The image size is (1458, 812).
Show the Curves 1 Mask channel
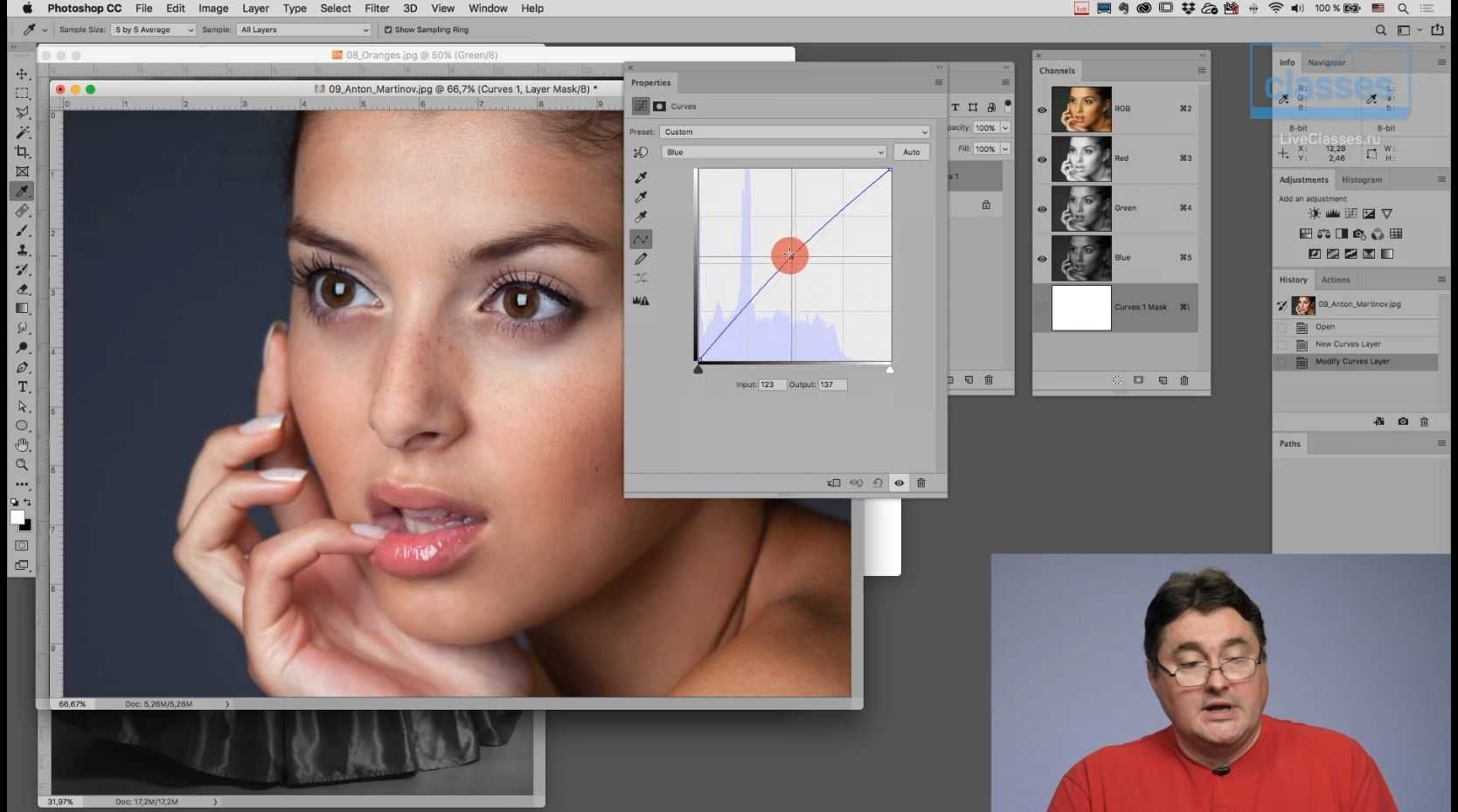coord(1042,308)
